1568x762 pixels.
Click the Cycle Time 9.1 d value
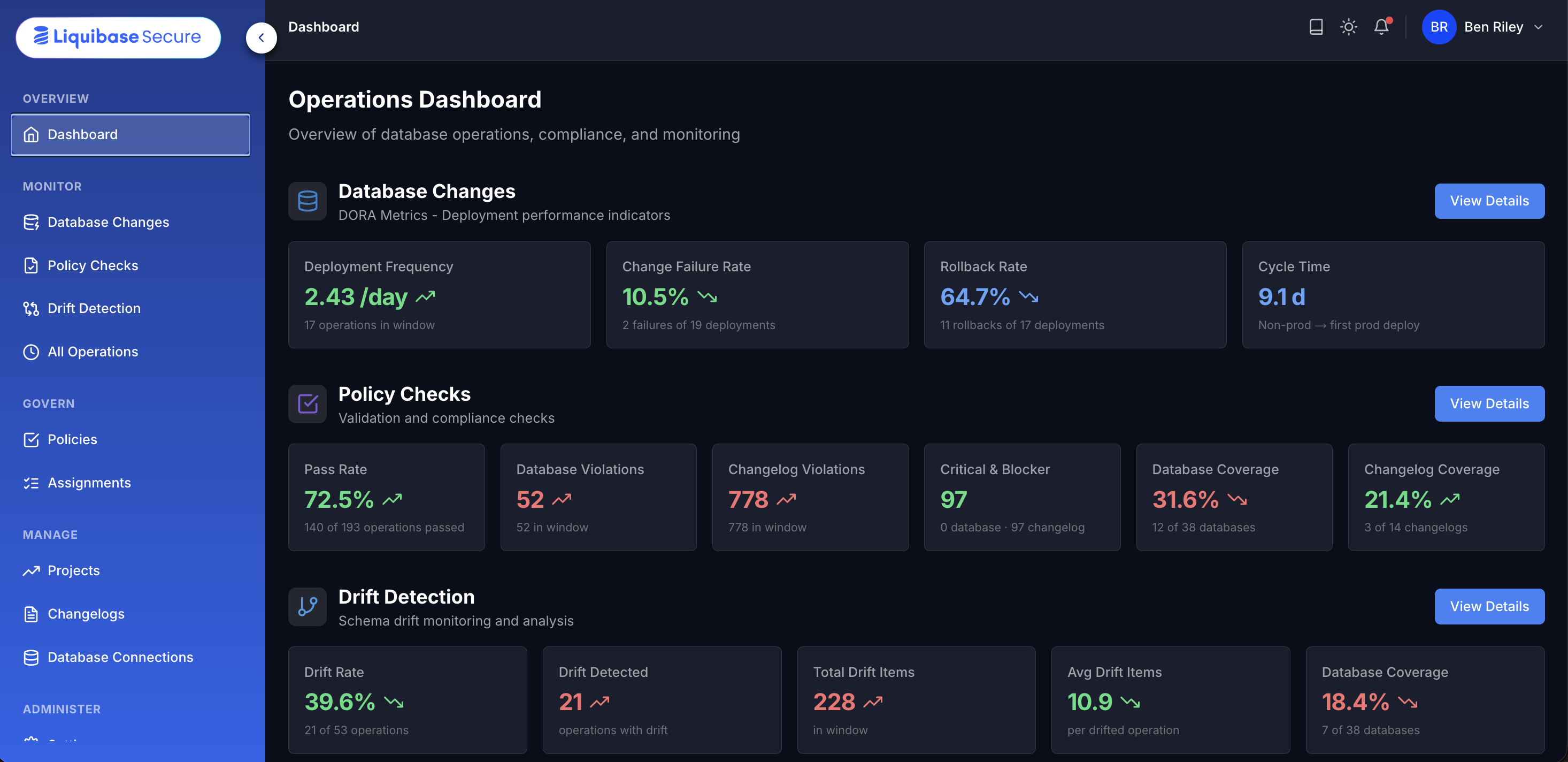[x=1281, y=297]
